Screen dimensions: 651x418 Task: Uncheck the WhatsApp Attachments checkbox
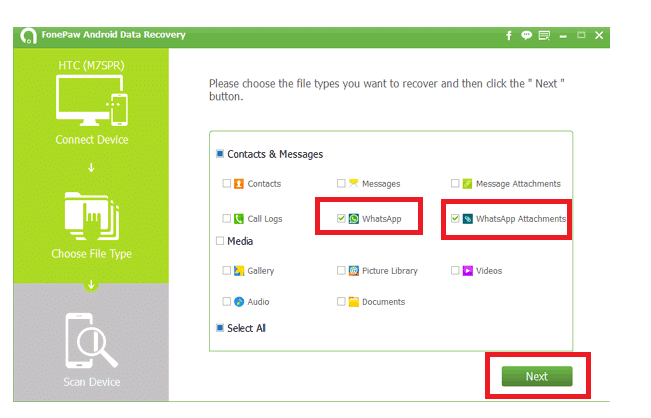click(455, 218)
